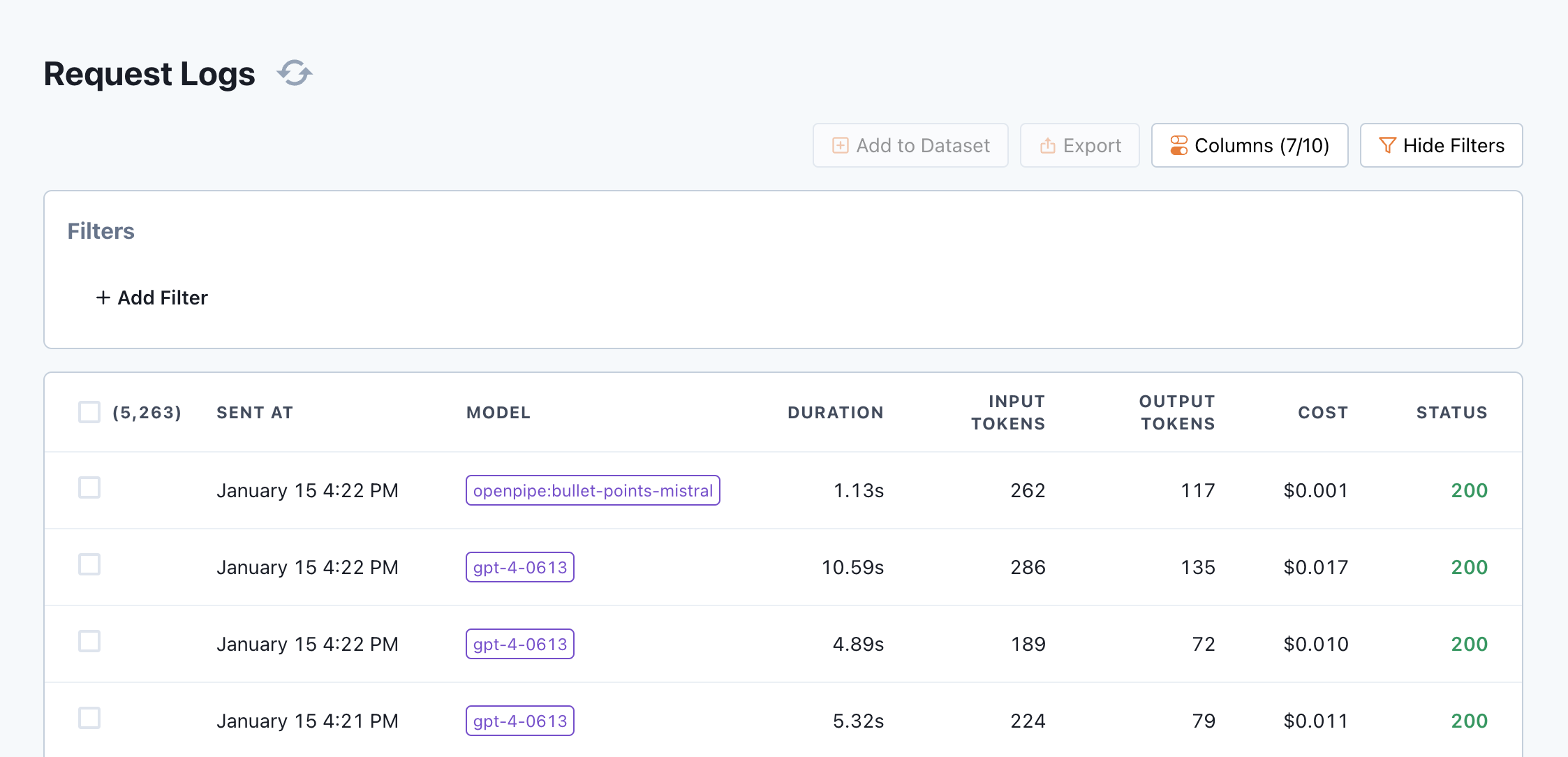Click the plus icon on Add to Dataset
1568x757 pixels.
(841, 145)
